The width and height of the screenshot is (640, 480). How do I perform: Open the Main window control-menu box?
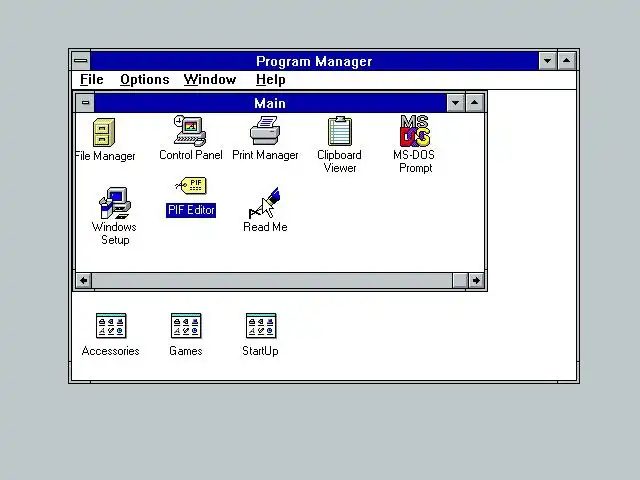85,103
